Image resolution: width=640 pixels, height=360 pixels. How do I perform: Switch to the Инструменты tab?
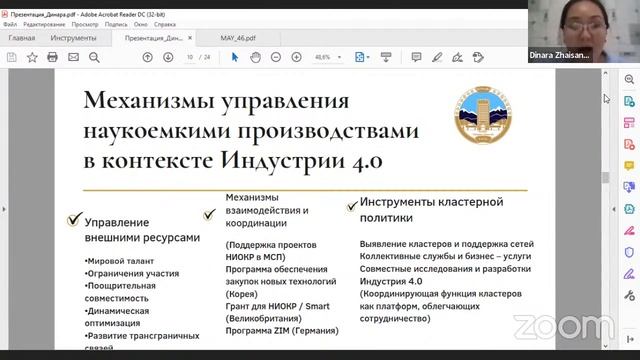(73, 38)
